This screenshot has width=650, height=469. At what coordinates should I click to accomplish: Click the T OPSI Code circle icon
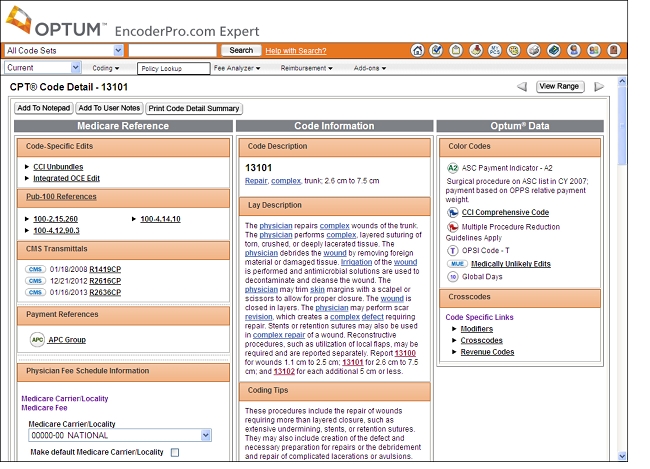tap(452, 250)
